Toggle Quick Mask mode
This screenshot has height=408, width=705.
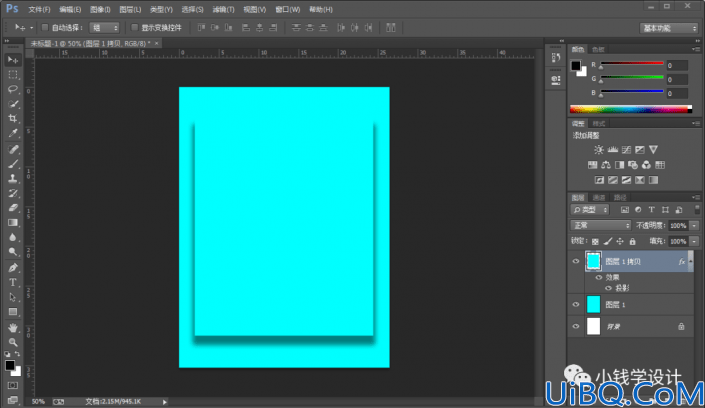(13, 386)
